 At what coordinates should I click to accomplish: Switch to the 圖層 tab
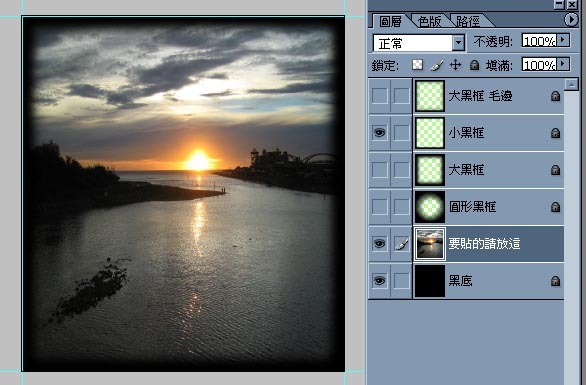click(390, 21)
